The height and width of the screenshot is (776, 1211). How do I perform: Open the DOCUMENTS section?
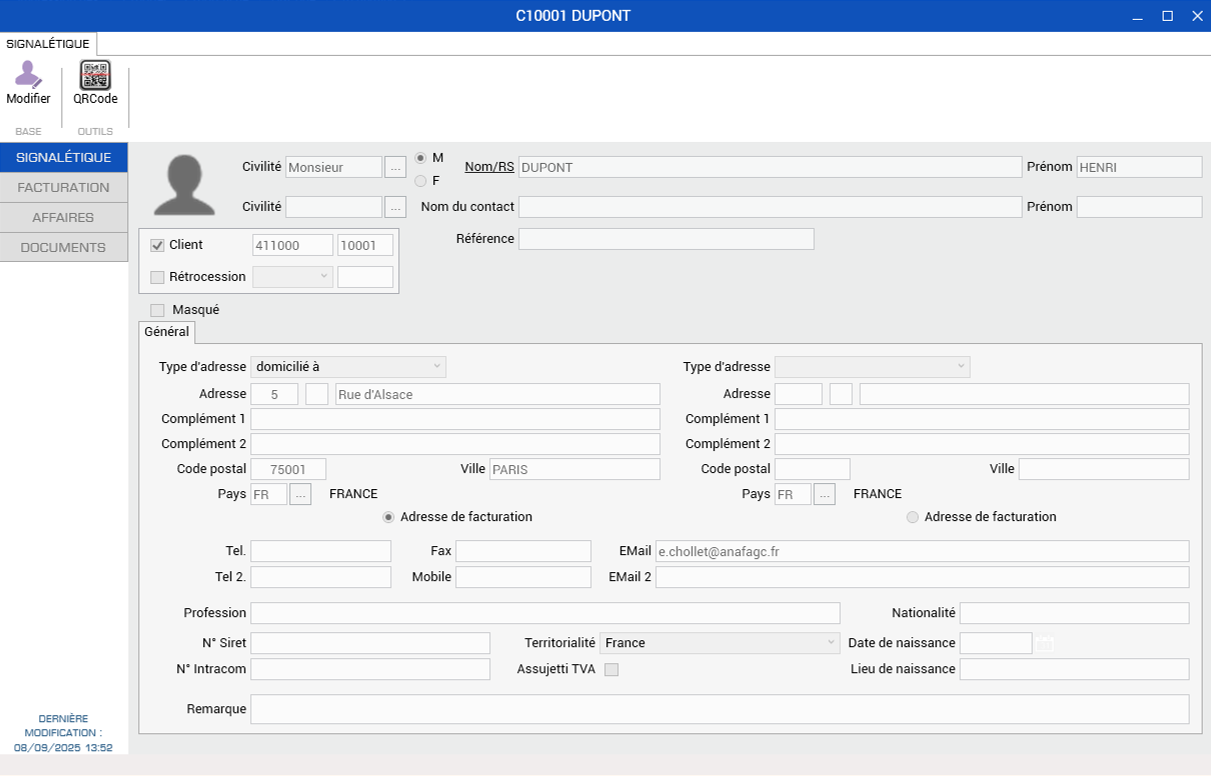pyautogui.click(x=64, y=247)
